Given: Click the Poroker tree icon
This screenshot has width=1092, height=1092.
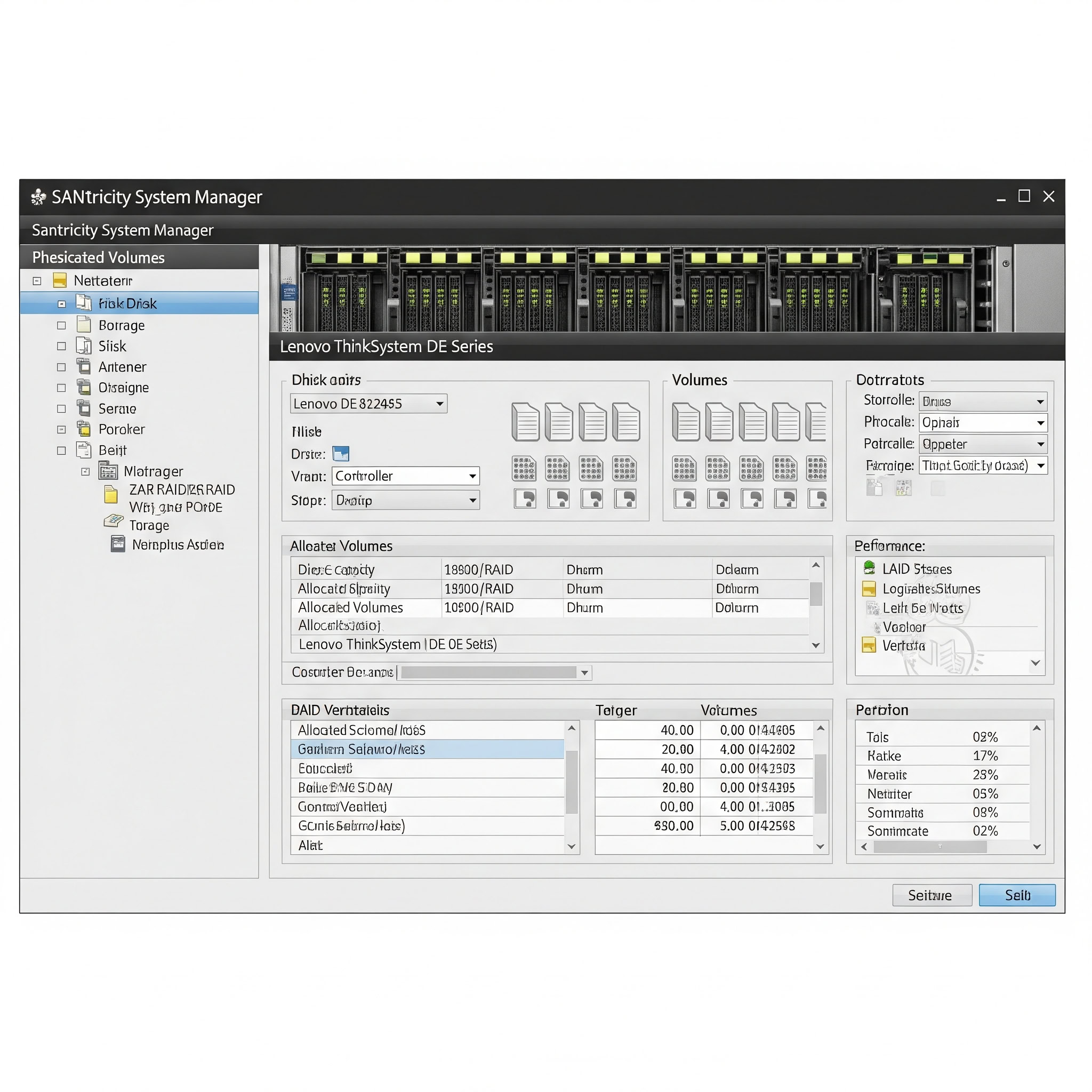Looking at the screenshot, I should tap(84, 429).
